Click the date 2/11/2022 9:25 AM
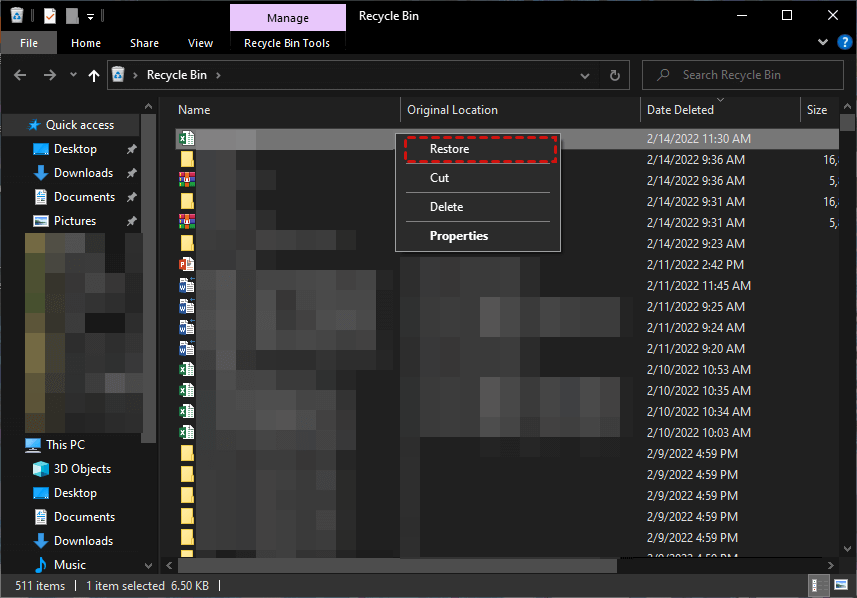The width and height of the screenshot is (857, 598). [x=696, y=307]
